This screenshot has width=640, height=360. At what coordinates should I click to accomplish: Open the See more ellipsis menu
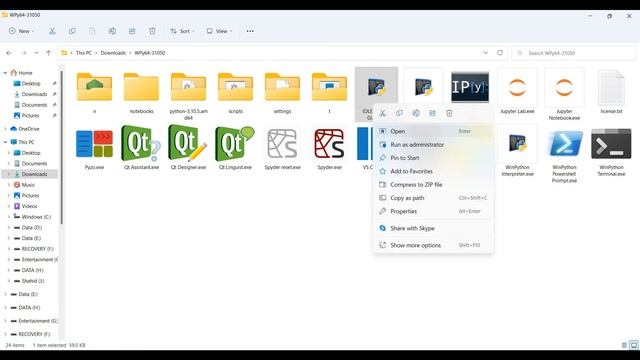click(x=250, y=31)
